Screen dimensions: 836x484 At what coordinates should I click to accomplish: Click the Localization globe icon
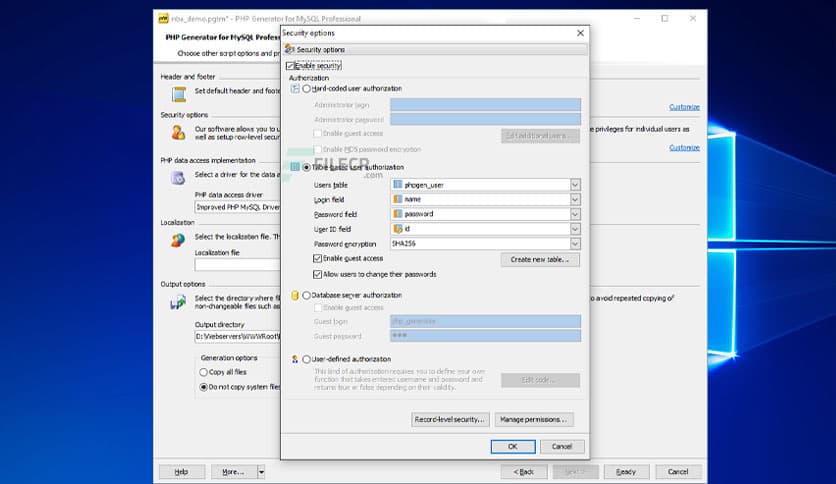178,240
